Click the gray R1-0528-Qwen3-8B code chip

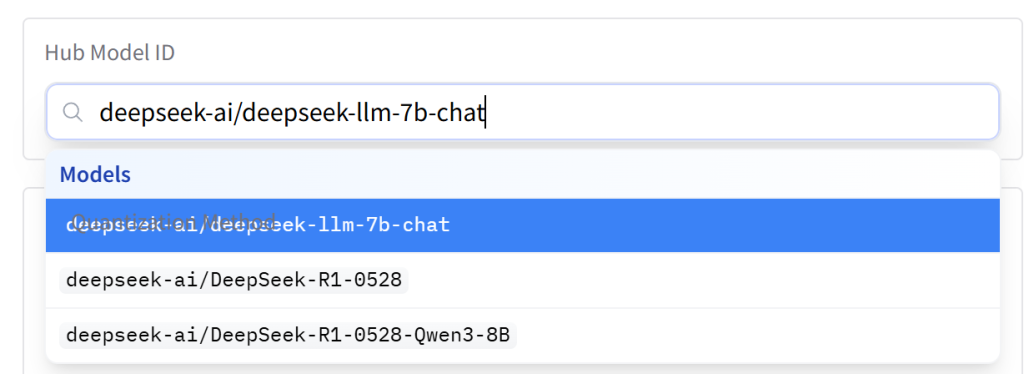288,335
